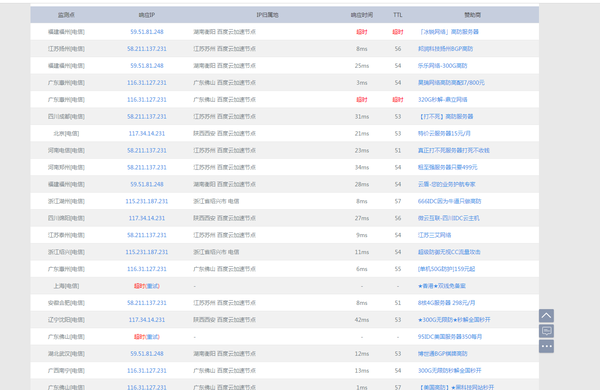Select the 34ms response time cell
Image resolution: width=600 pixels, height=390 pixels.
click(x=362, y=167)
